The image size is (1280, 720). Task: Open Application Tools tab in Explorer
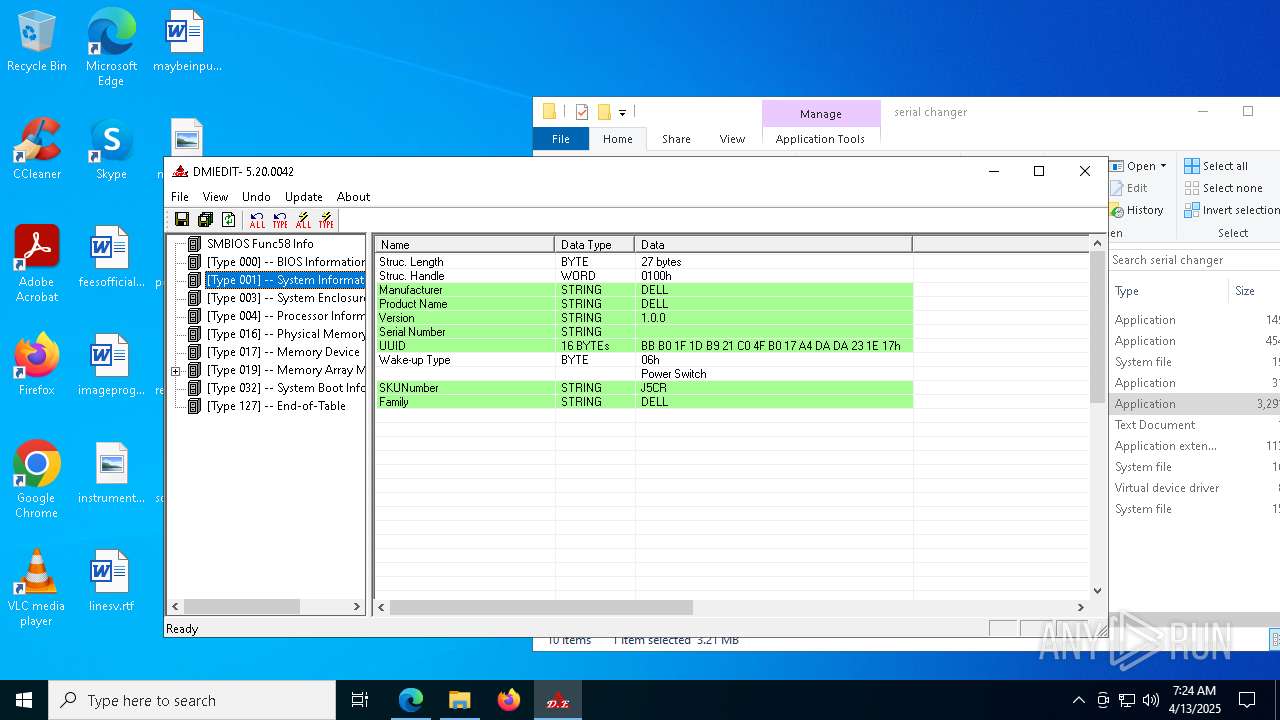pos(820,139)
